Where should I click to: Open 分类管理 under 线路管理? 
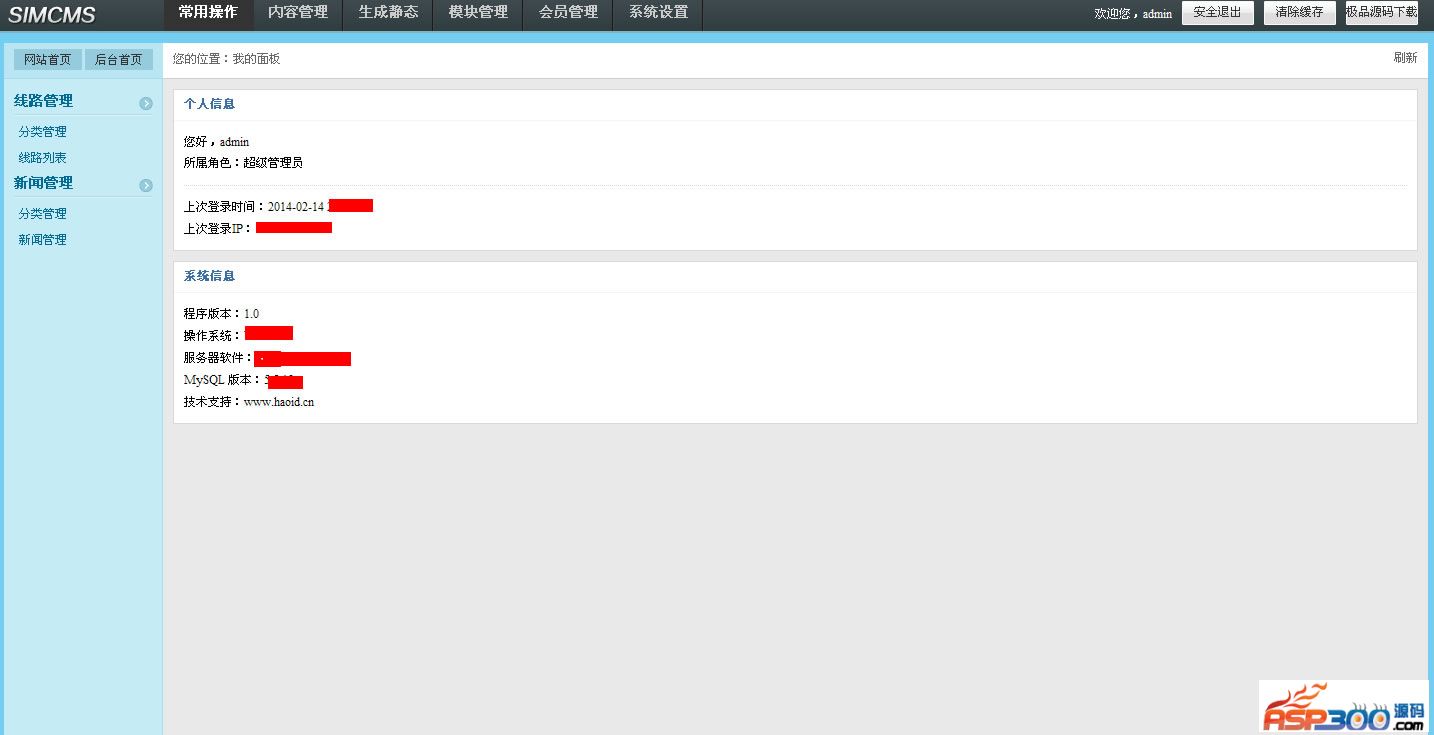pyautogui.click(x=43, y=132)
